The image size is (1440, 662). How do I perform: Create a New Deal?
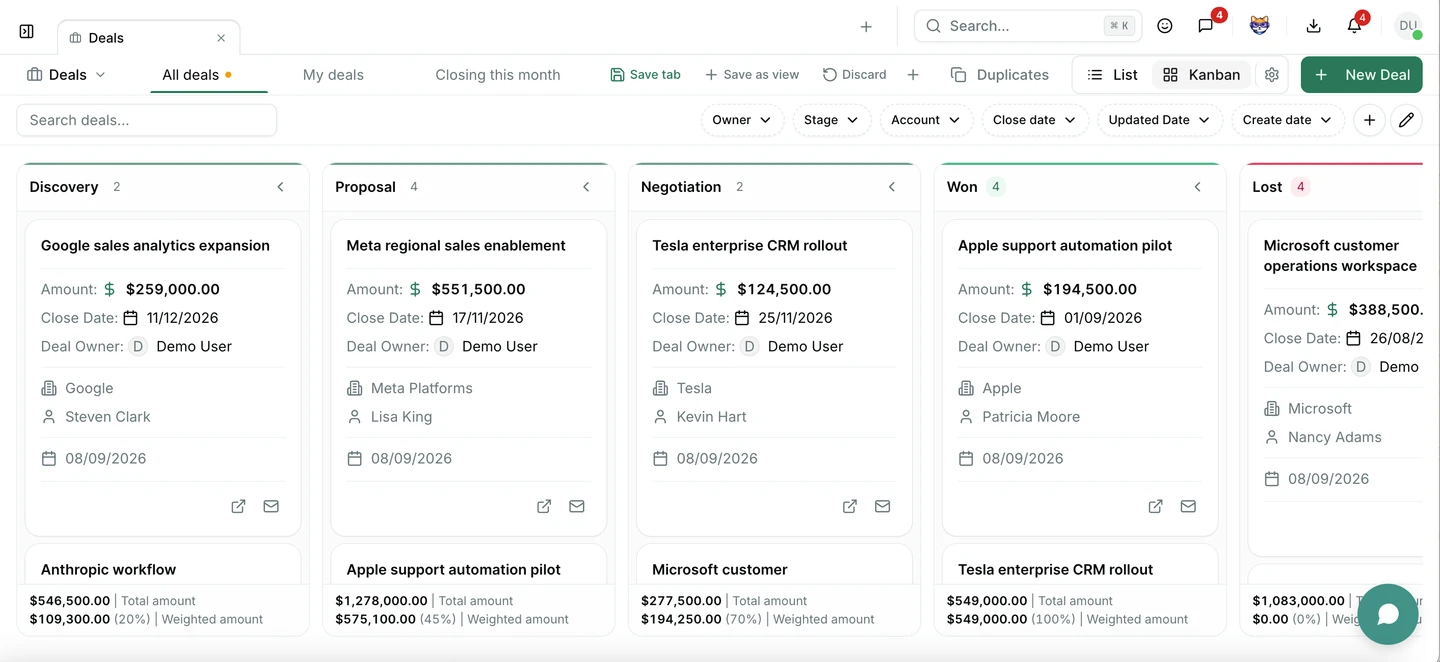point(1362,75)
